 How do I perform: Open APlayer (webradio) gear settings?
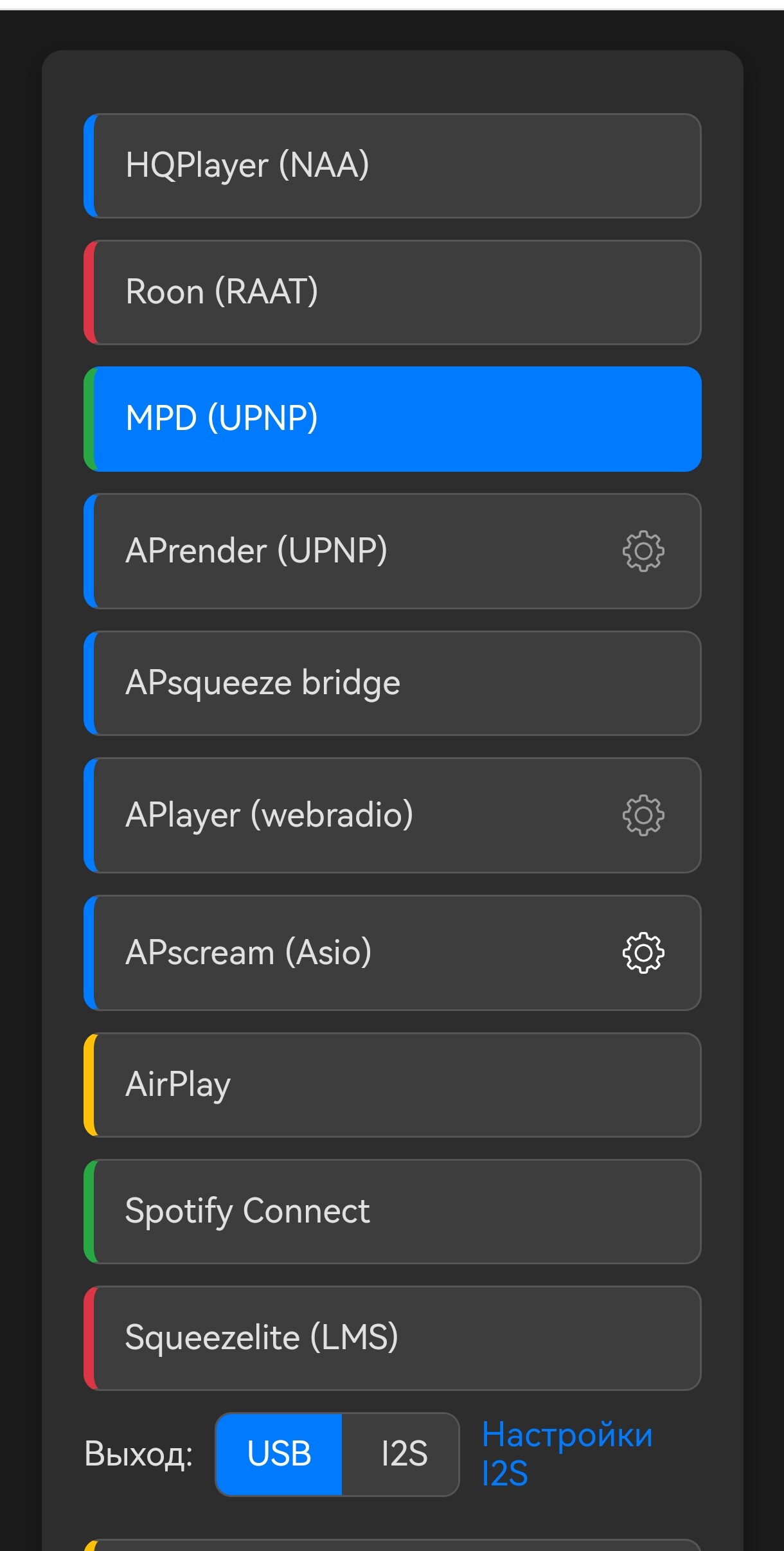(643, 815)
